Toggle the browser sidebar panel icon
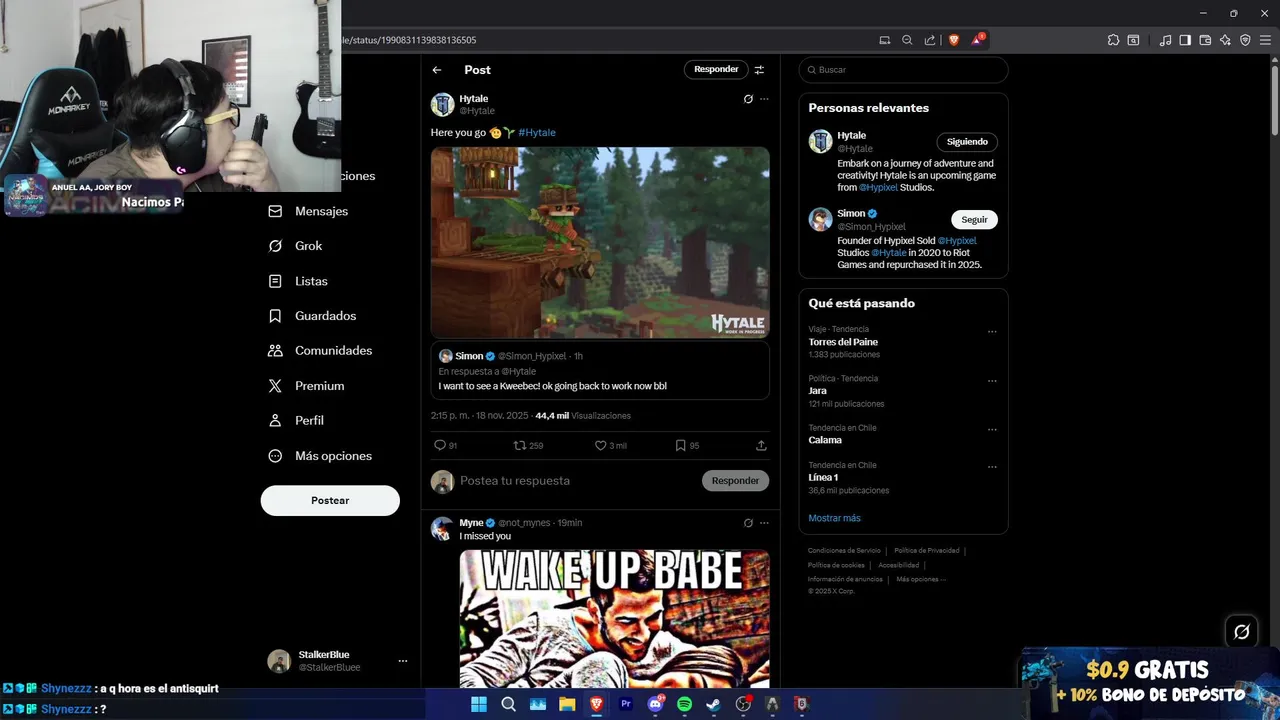Viewport: 1280px width, 720px height. pos(1185,40)
